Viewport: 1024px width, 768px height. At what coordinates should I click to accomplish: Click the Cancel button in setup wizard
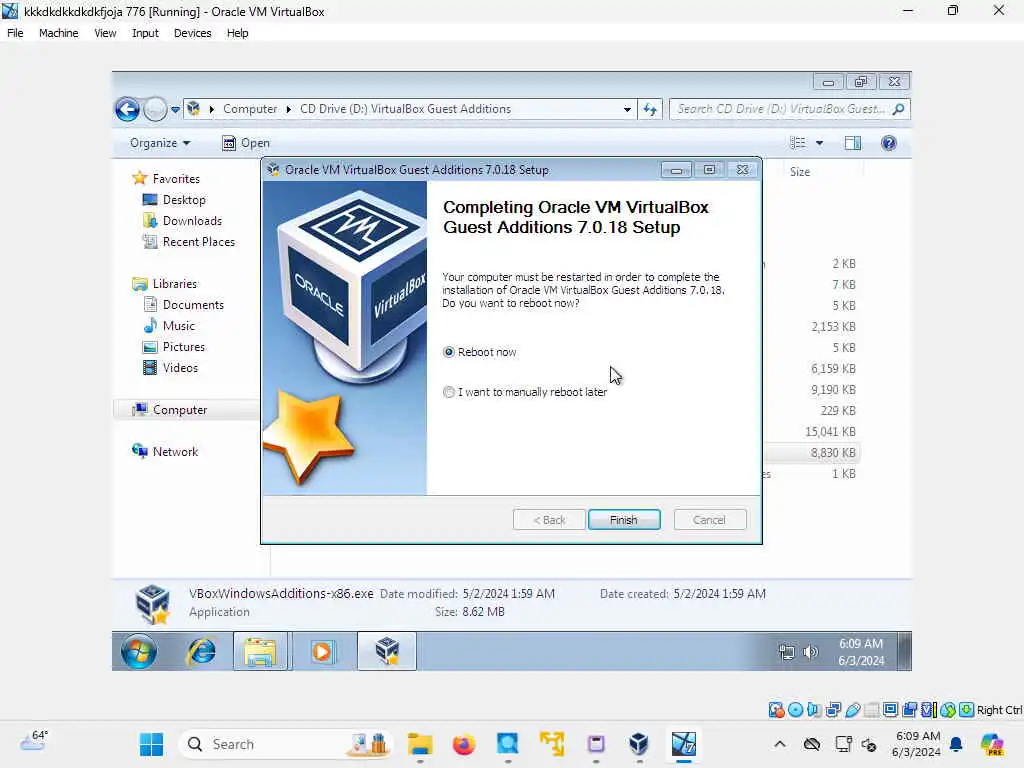[709, 520]
